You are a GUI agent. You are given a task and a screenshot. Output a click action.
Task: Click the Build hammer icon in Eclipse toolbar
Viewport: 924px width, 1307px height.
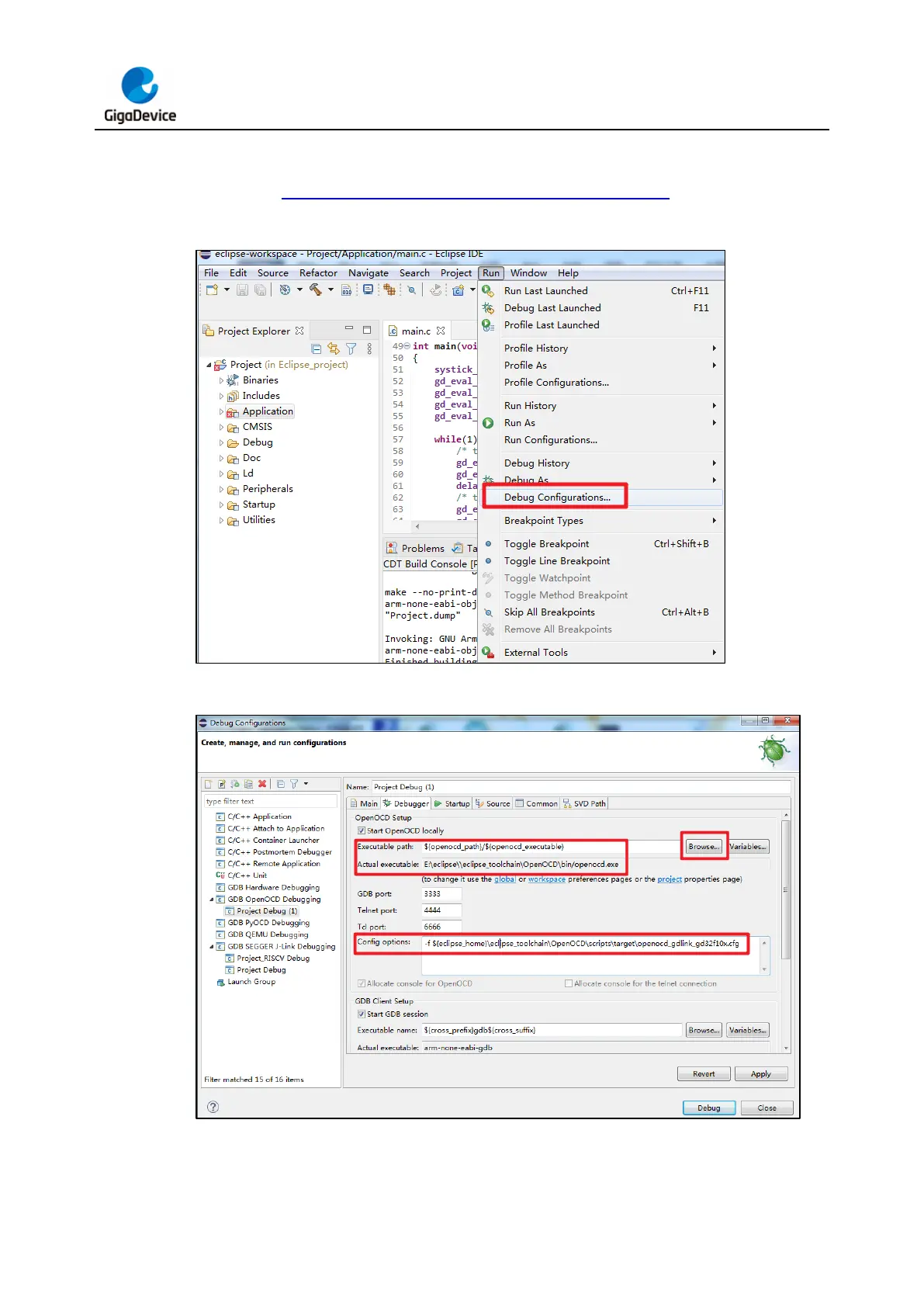click(316, 289)
